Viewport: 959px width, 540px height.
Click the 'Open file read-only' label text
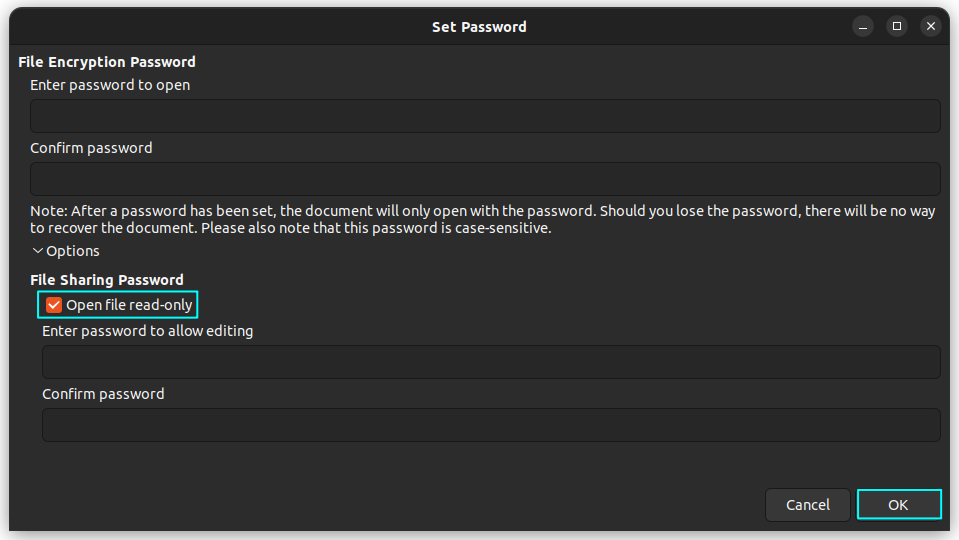[x=129, y=305]
